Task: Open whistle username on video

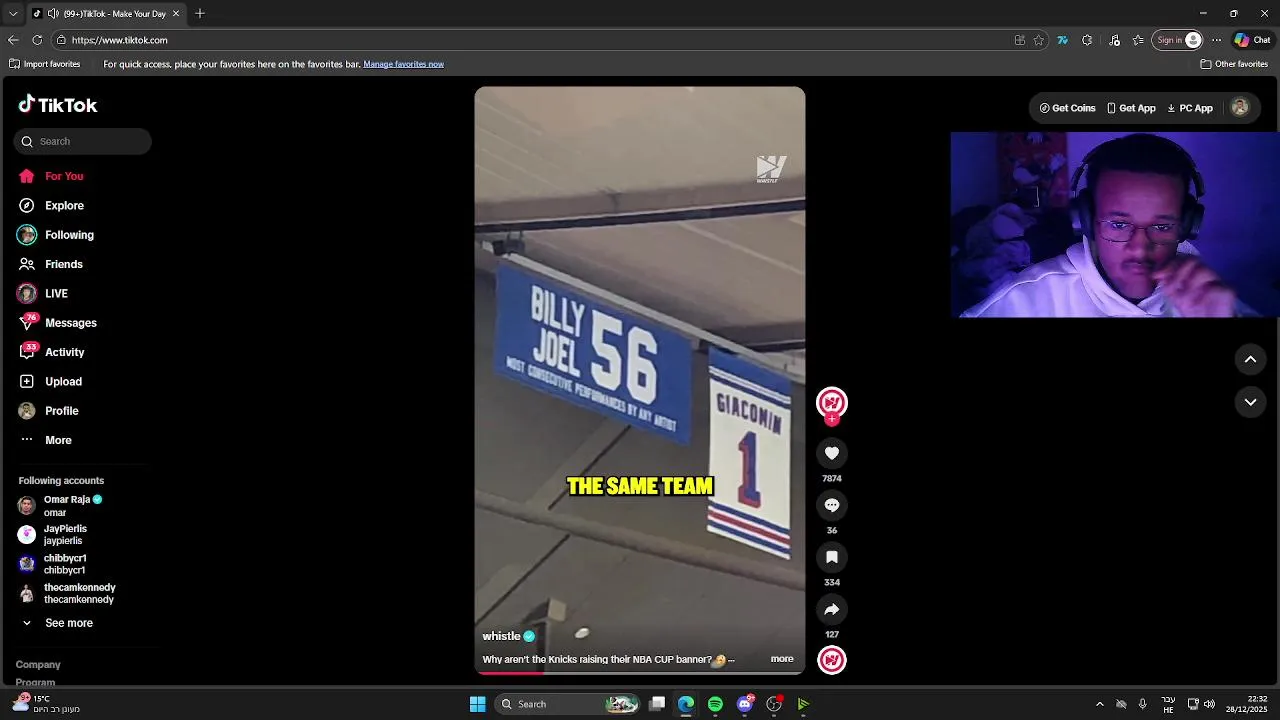Action: 501,636
